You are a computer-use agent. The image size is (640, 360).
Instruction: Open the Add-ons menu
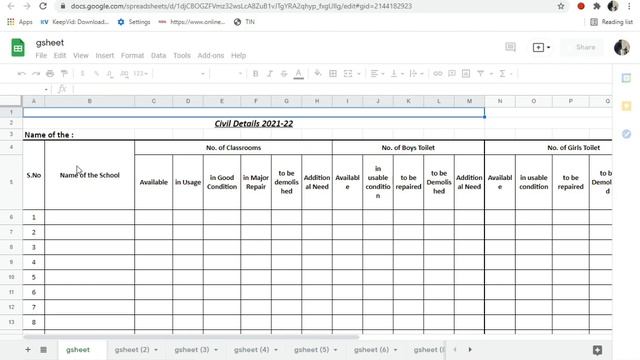211,56
